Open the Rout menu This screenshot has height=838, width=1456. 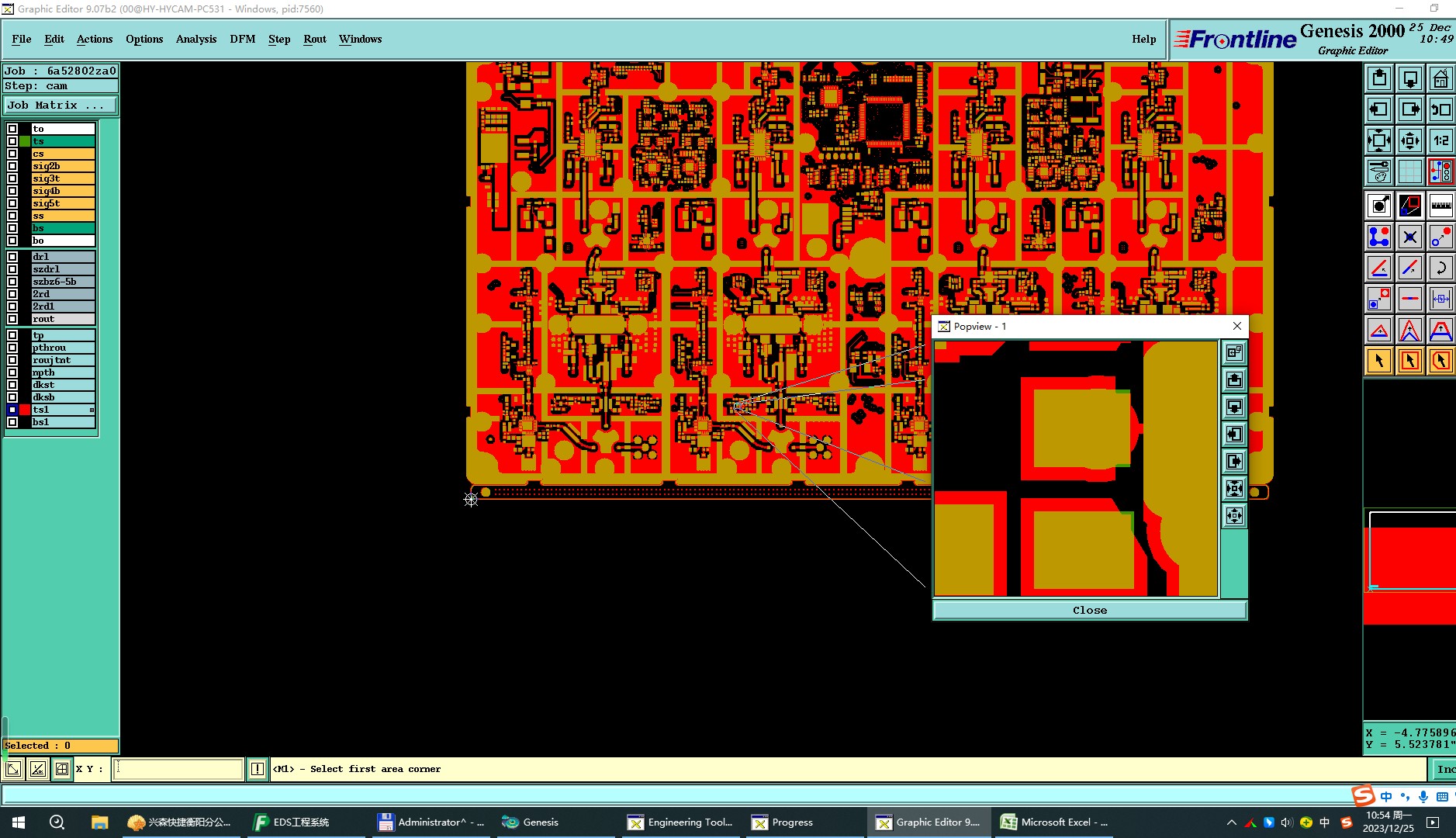pos(315,39)
